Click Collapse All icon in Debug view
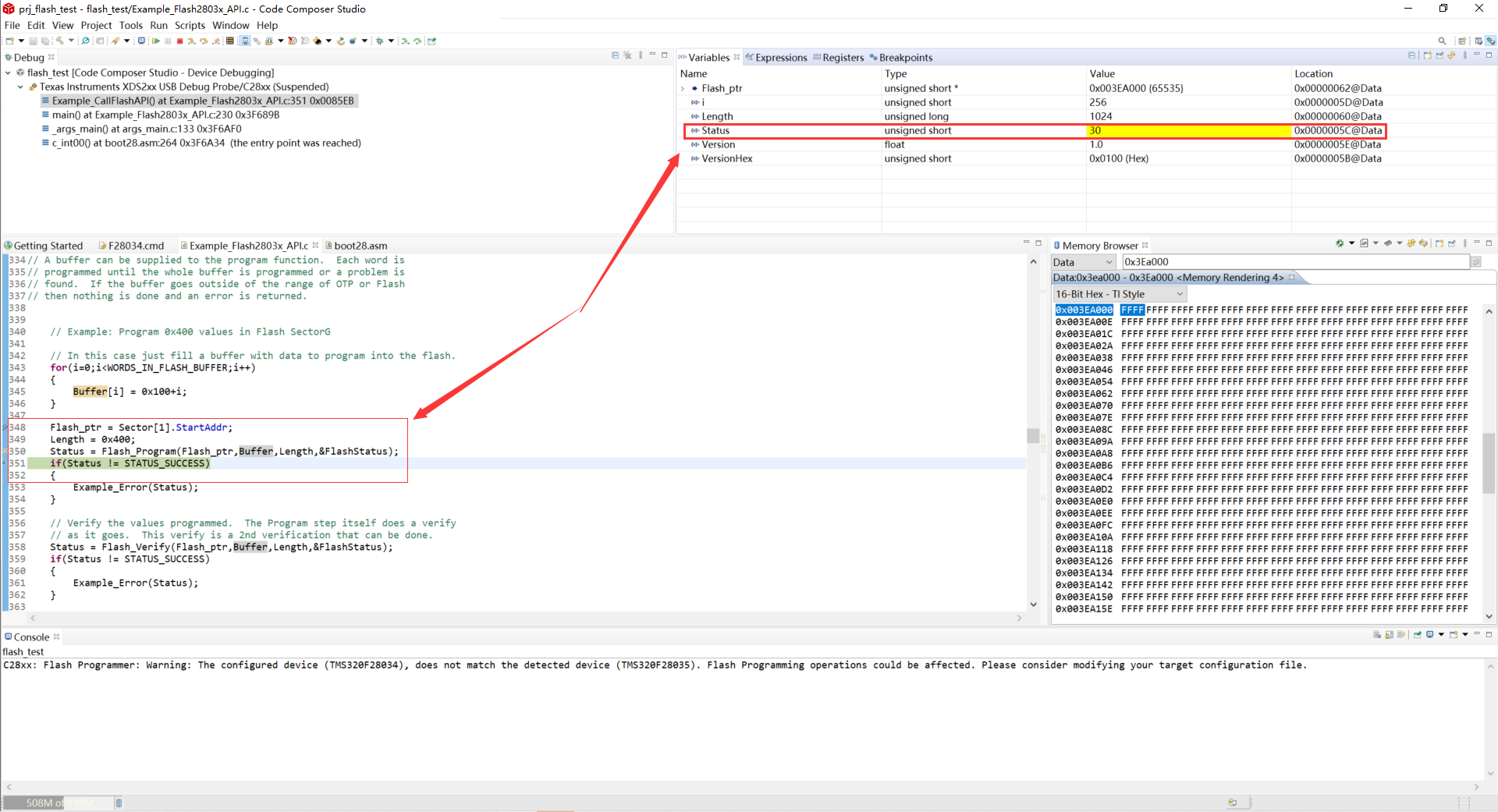The image size is (1498, 812). (616, 55)
